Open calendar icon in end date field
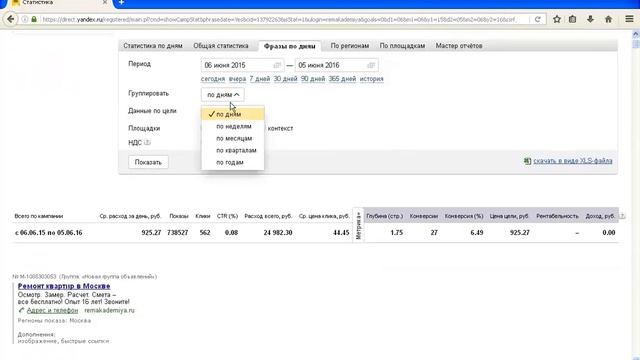The width and height of the screenshot is (640, 360). [371, 65]
